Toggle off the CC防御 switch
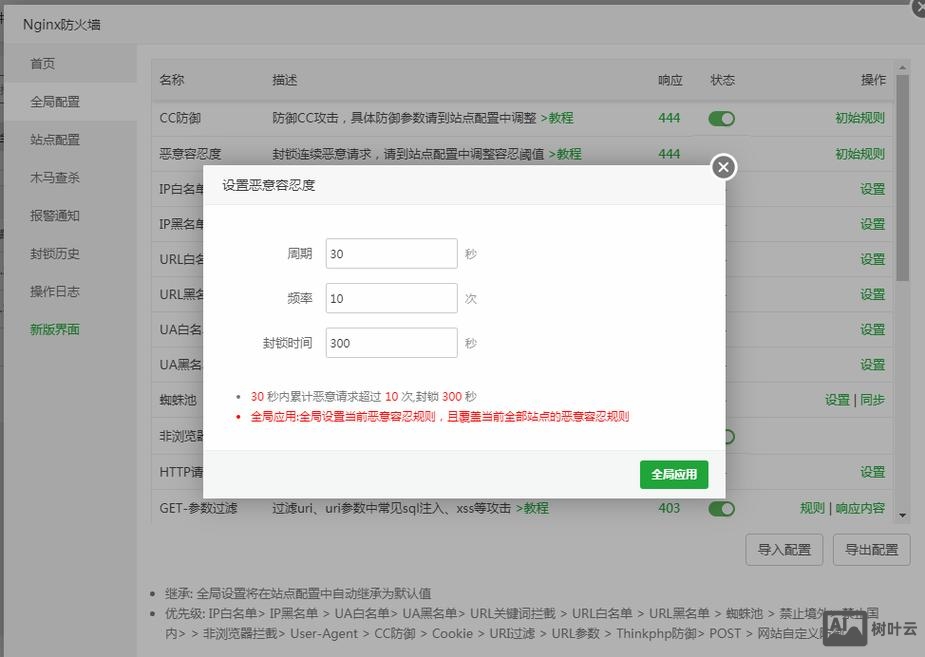 (721, 117)
